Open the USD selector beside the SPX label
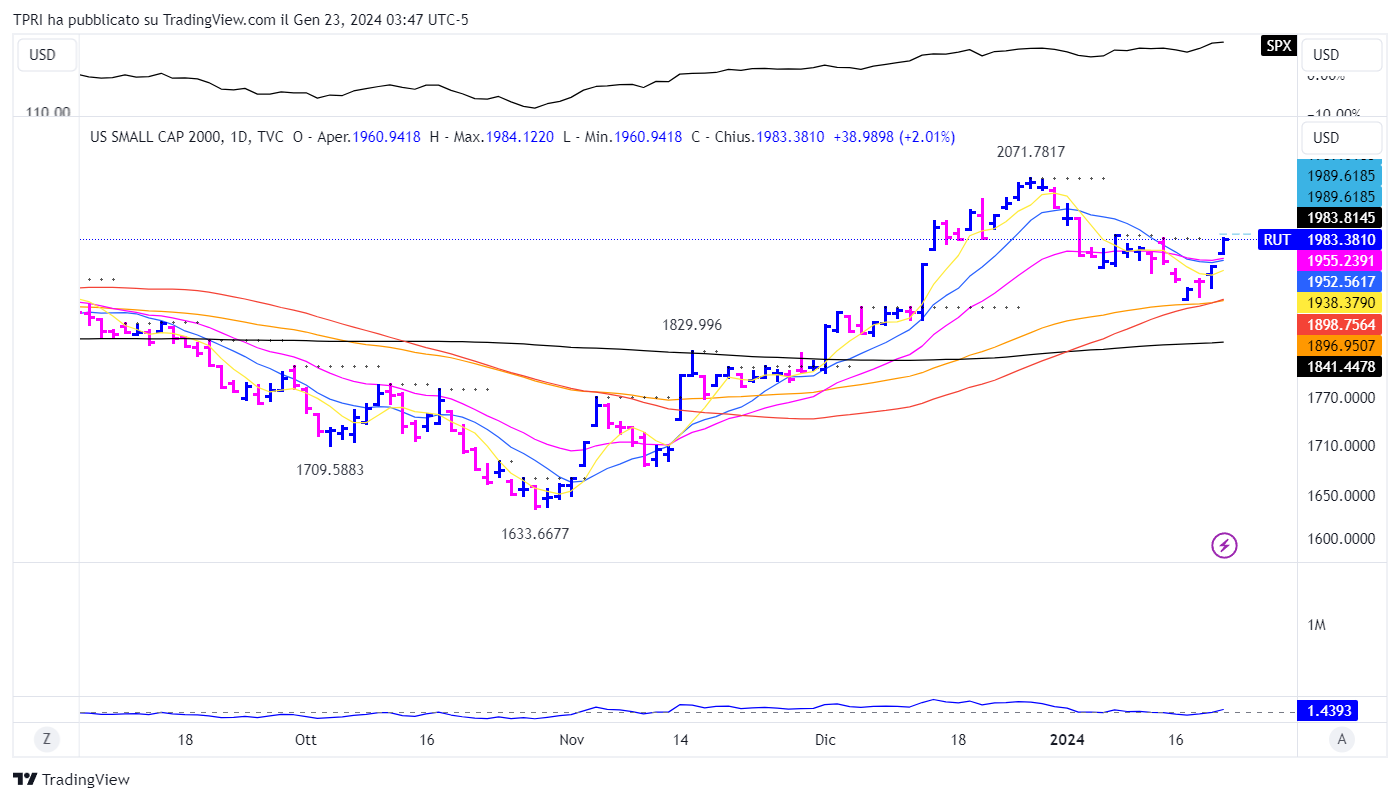Screen dimensions: 1400x801 [x=1326, y=55]
